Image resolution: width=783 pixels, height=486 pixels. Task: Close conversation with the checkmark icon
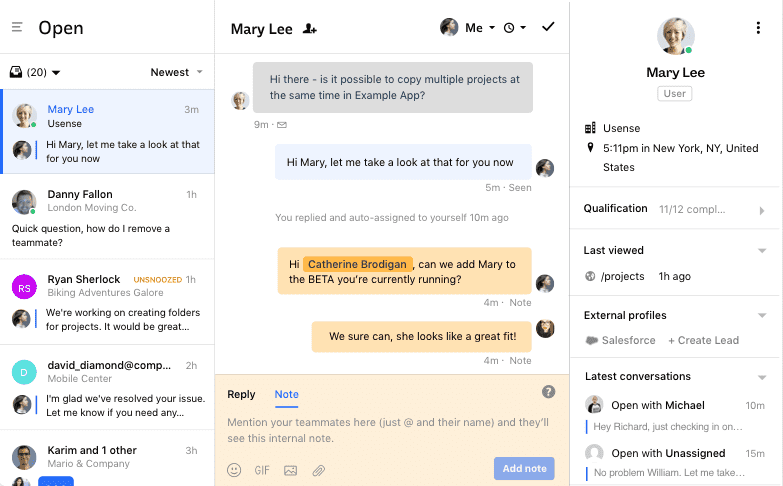[548, 27]
